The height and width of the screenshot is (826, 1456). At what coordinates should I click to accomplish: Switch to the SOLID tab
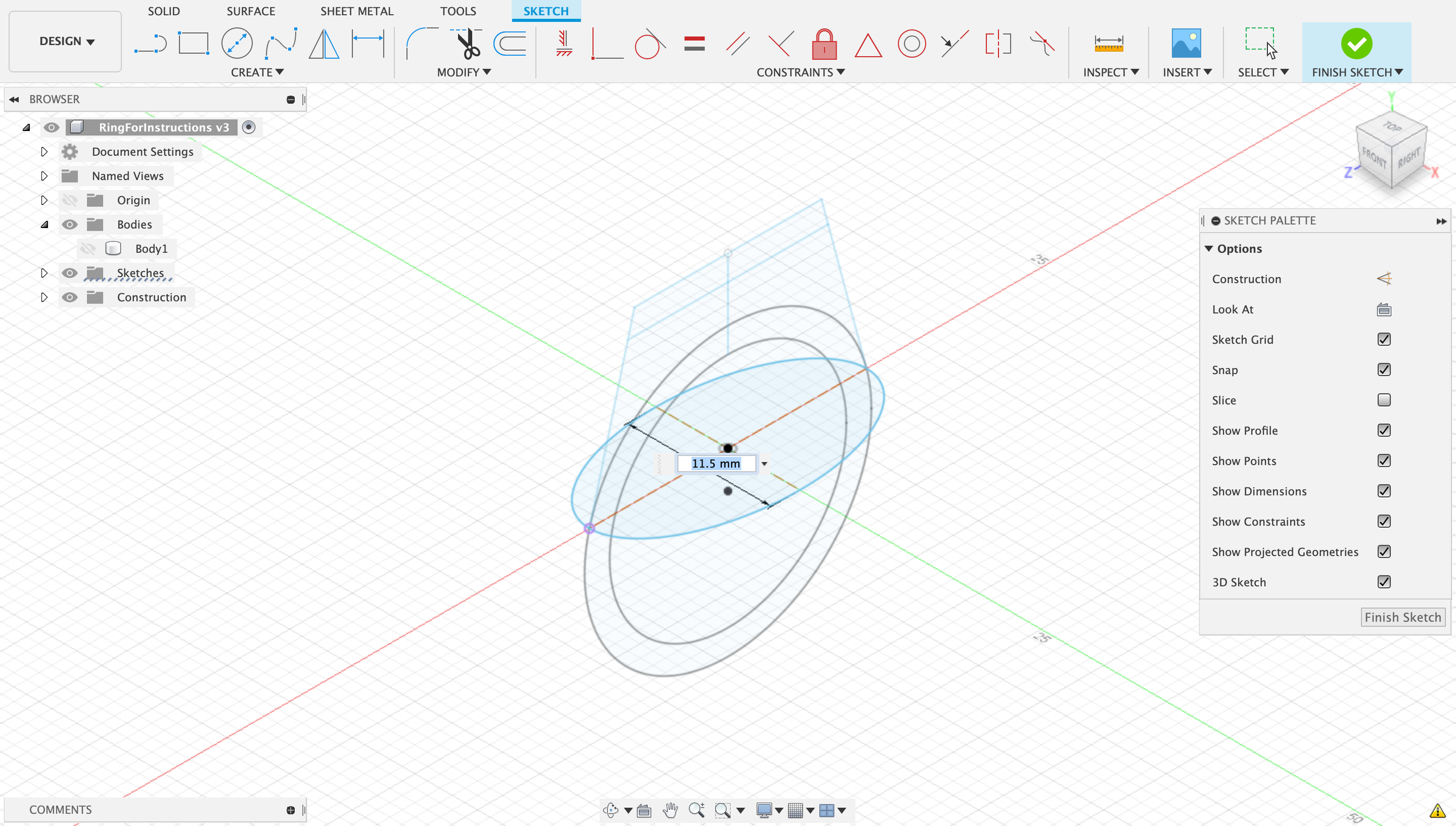coord(163,11)
